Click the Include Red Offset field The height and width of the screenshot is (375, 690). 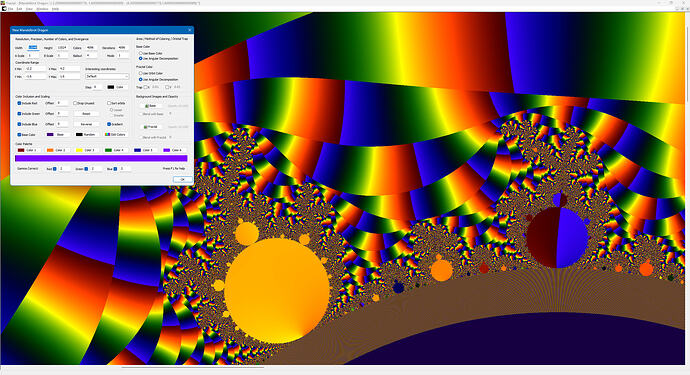(x=62, y=103)
